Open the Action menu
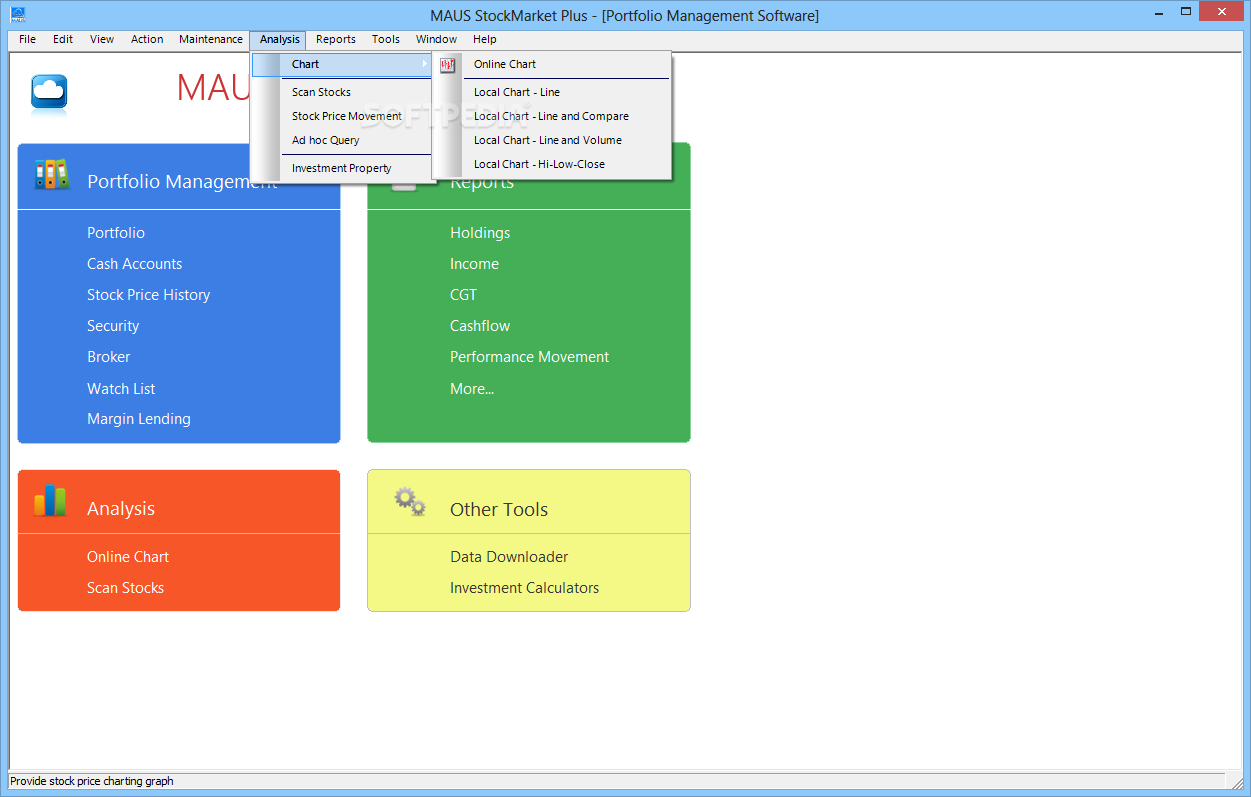 pos(147,39)
